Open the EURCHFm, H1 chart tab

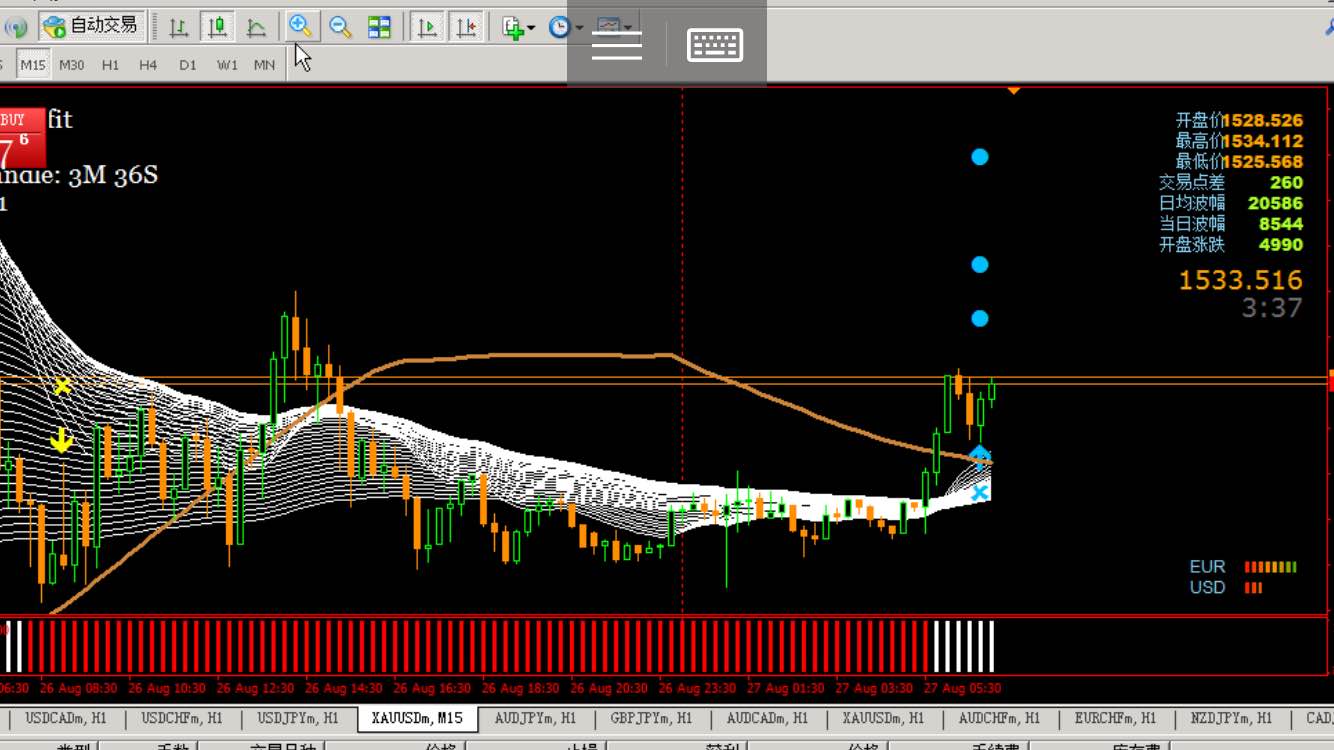coord(1116,718)
